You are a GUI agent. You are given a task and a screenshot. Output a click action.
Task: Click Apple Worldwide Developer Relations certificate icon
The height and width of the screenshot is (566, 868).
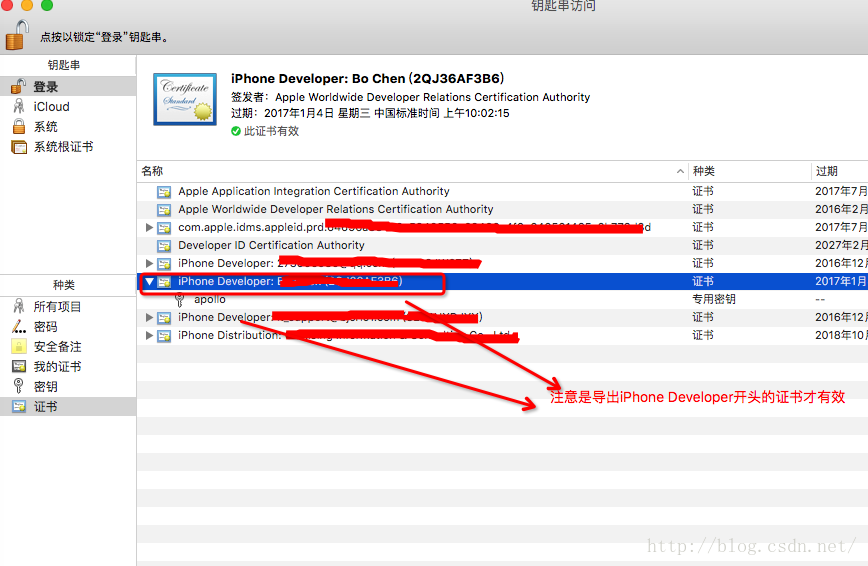(x=164, y=210)
